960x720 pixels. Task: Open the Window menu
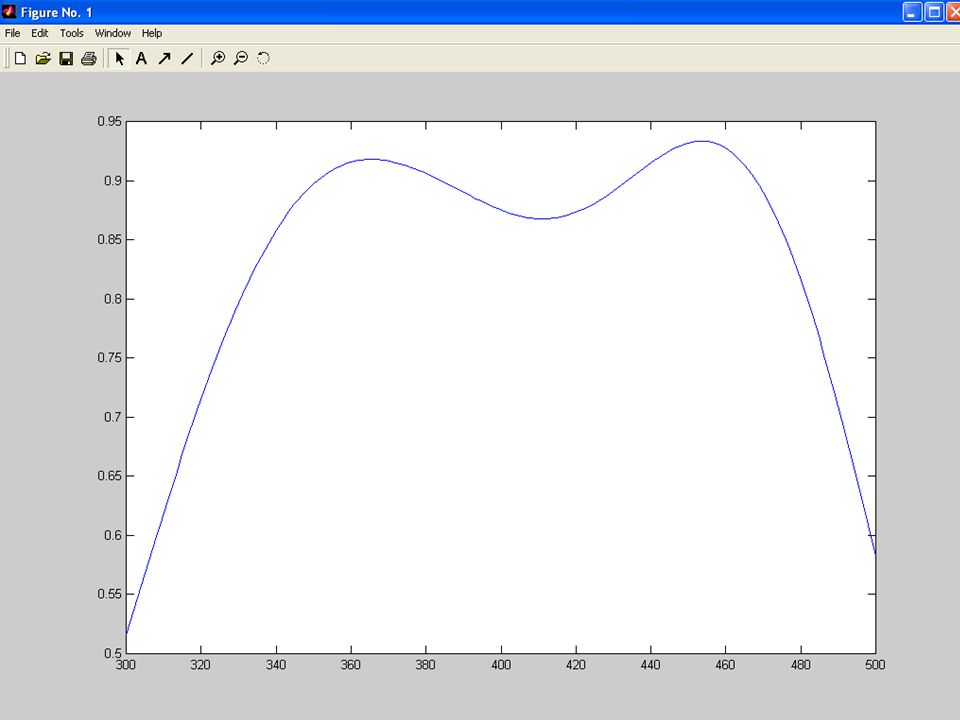(113, 33)
